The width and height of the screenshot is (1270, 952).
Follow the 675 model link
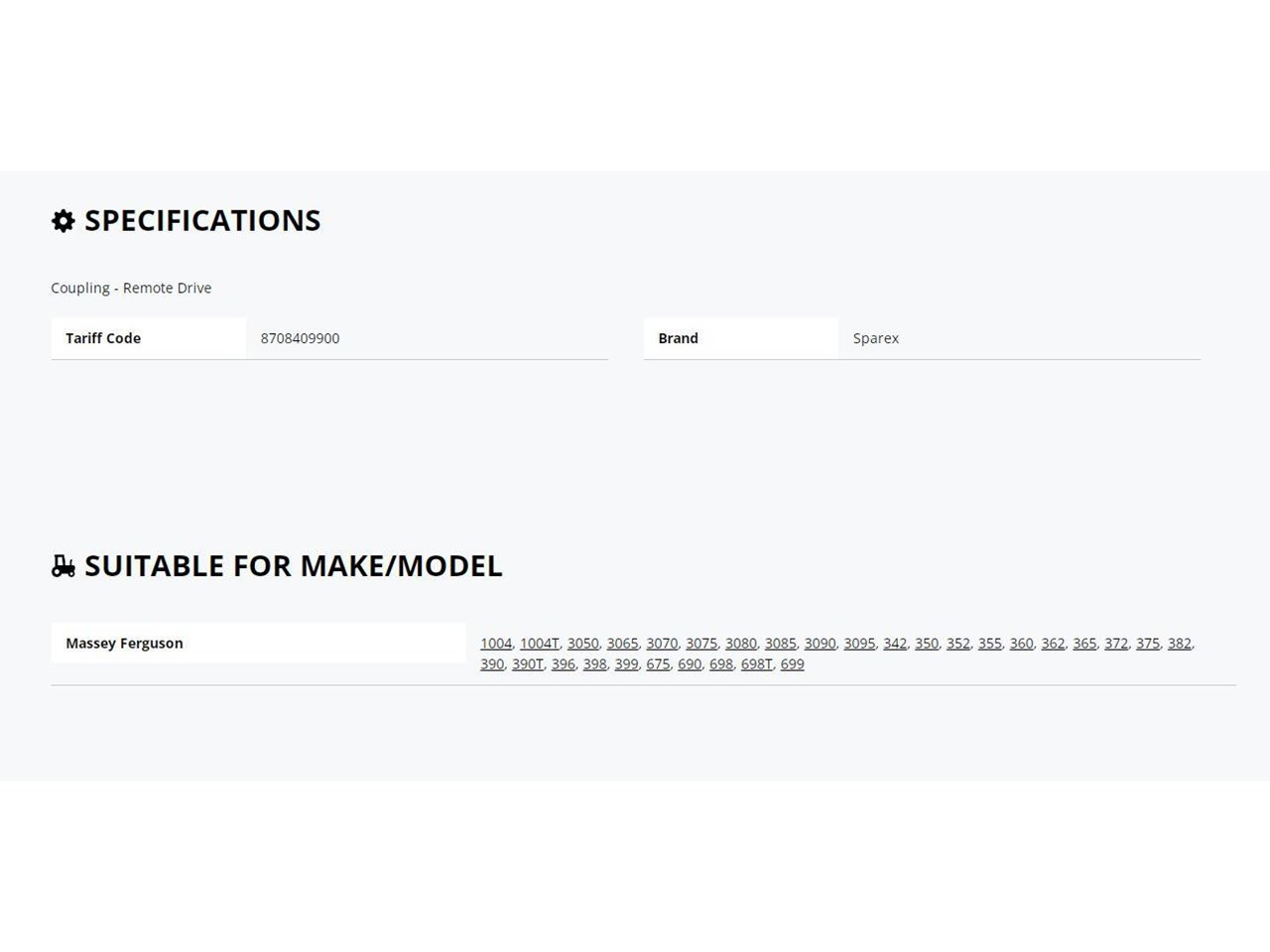658,664
